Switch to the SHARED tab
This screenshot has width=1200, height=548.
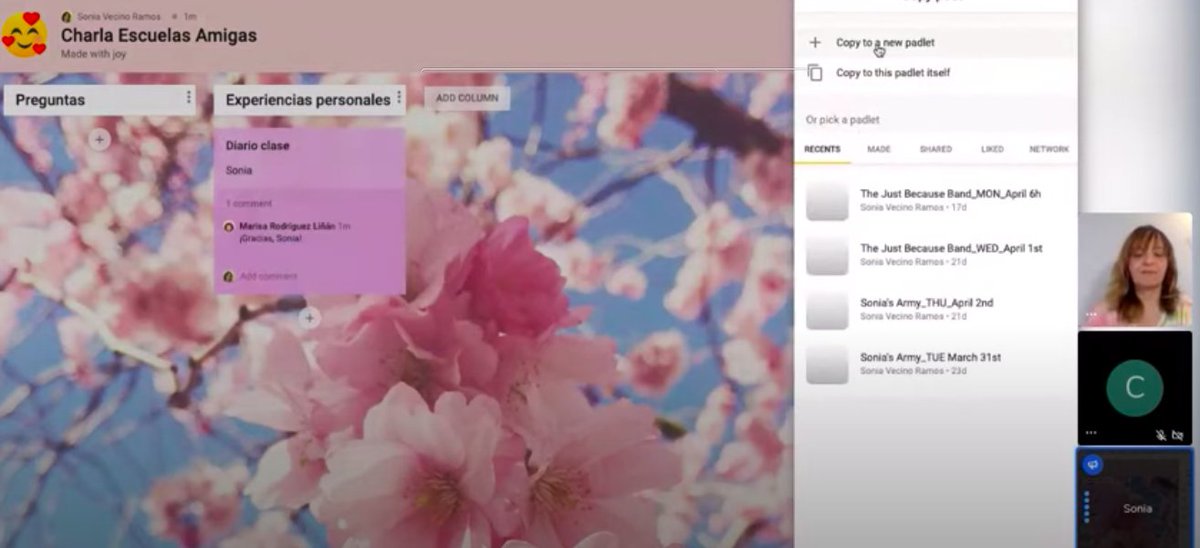pyautogui.click(x=936, y=149)
